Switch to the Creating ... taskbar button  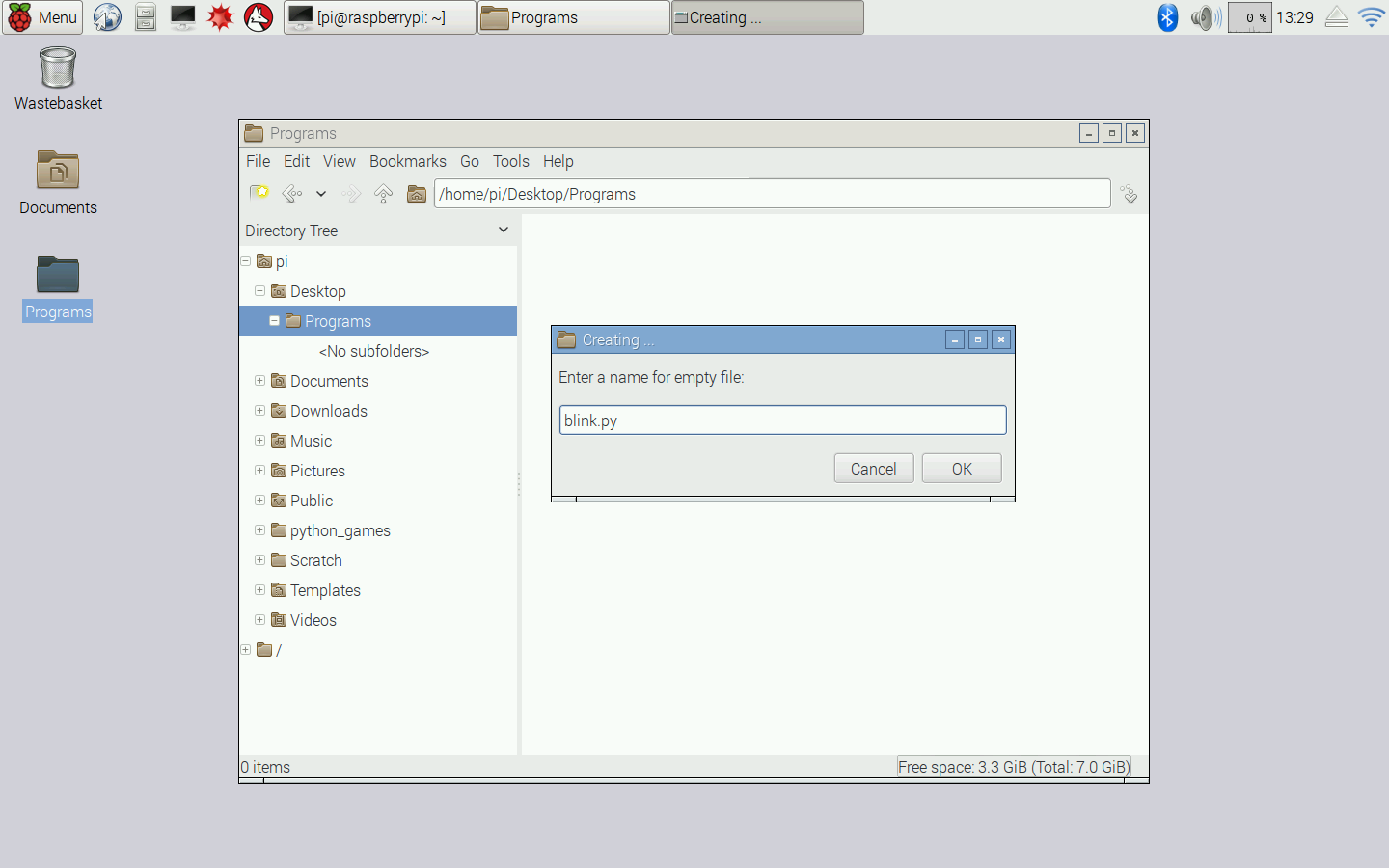[768, 17]
